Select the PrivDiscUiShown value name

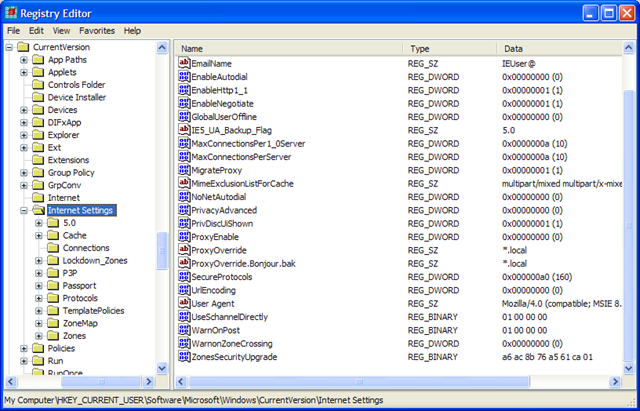(x=222, y=224)
